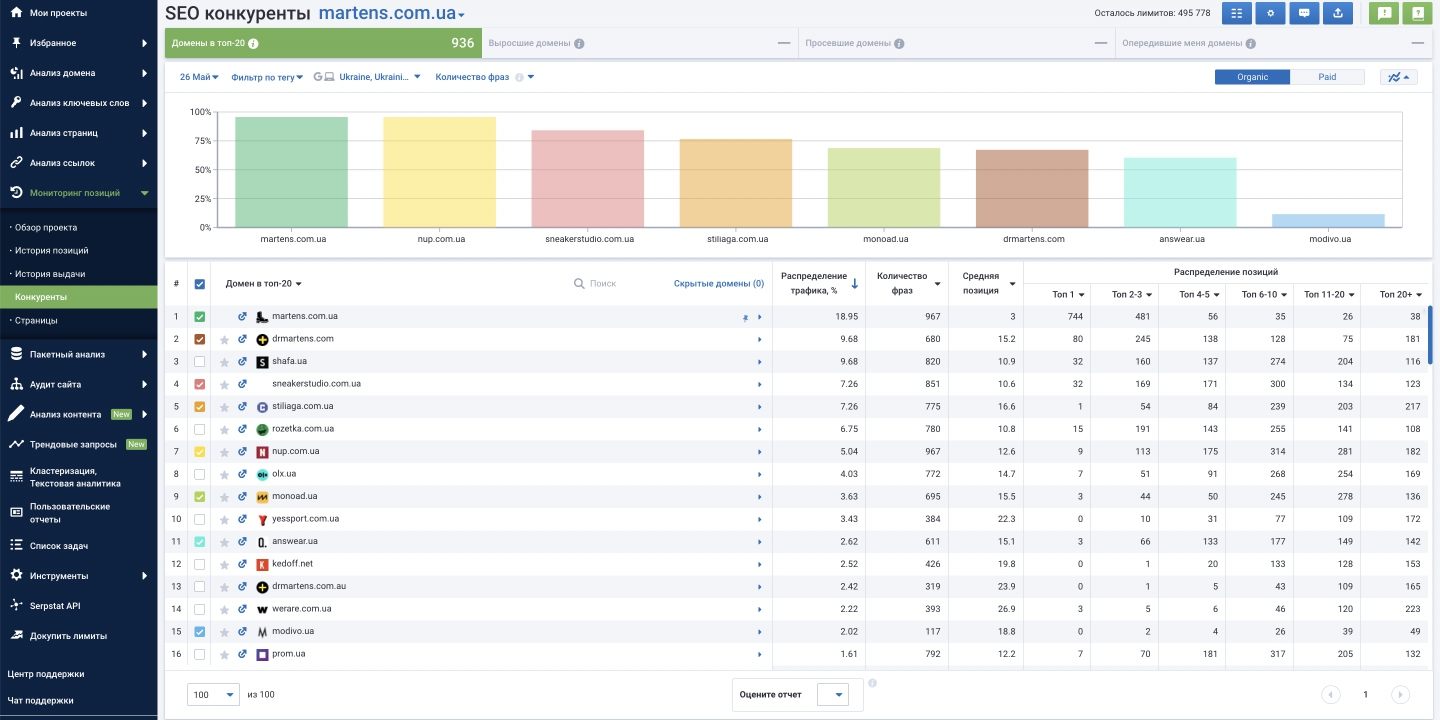This screenshot has width=1440, height=720.
Task: Star the kedoff.net domain
Action: tap(225, 564)
